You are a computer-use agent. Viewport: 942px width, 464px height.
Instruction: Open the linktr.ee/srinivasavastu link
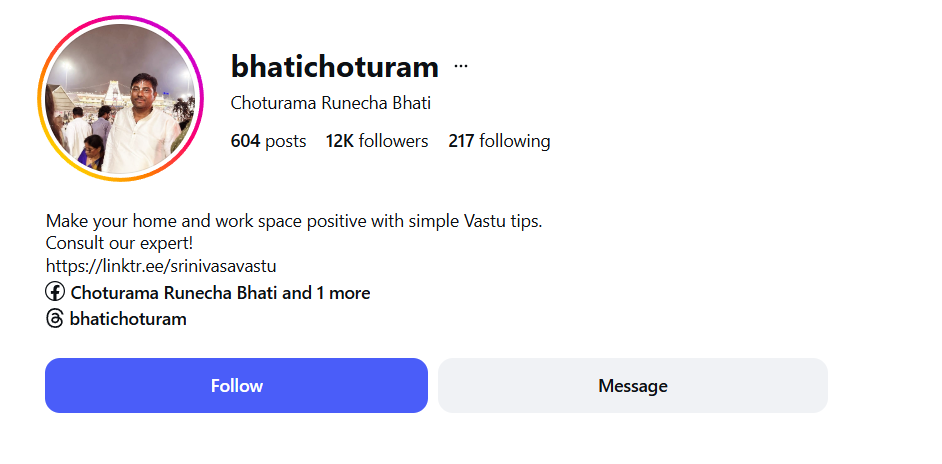161,266
